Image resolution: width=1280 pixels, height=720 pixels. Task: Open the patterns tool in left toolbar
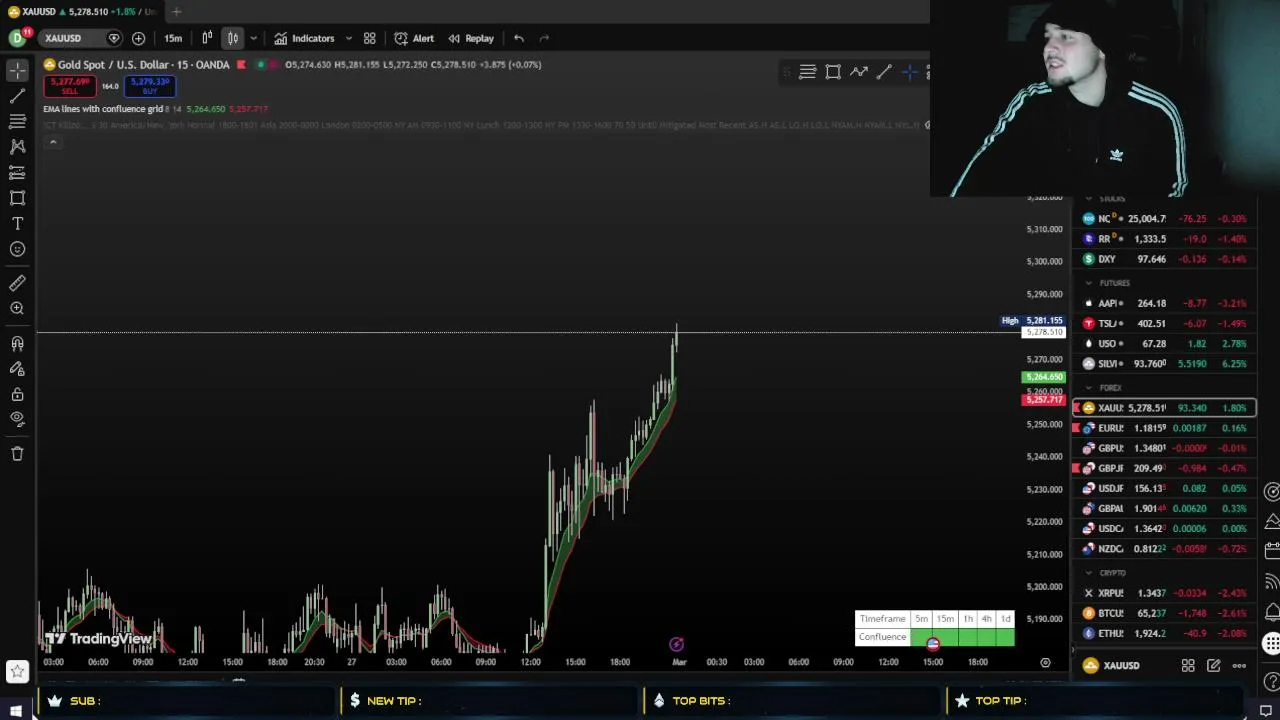point(17,146)
